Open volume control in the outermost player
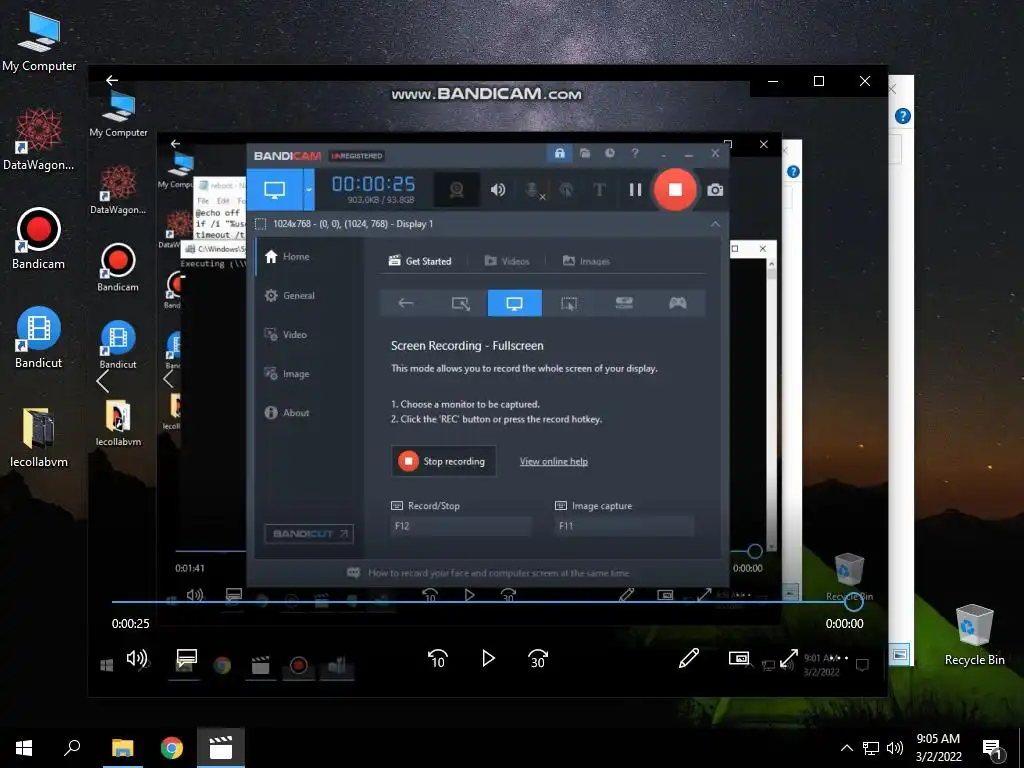The image size is (1024, 768). pyautogui.click(x=136, y=658)
